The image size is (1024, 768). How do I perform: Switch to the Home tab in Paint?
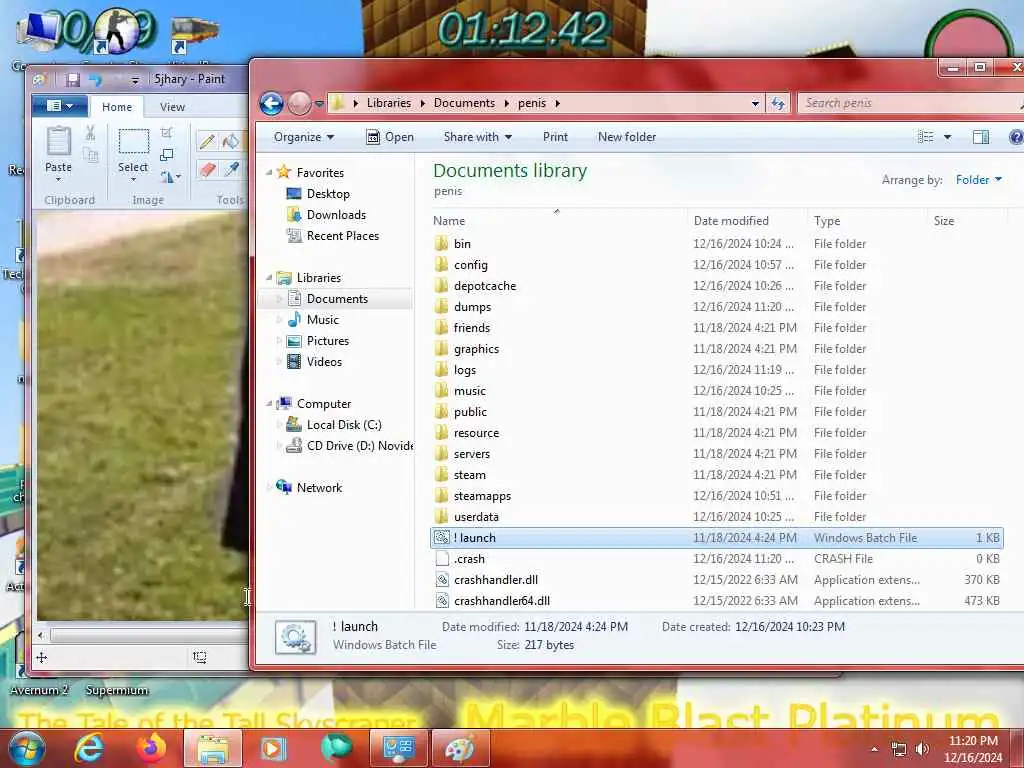pos(117,106)
